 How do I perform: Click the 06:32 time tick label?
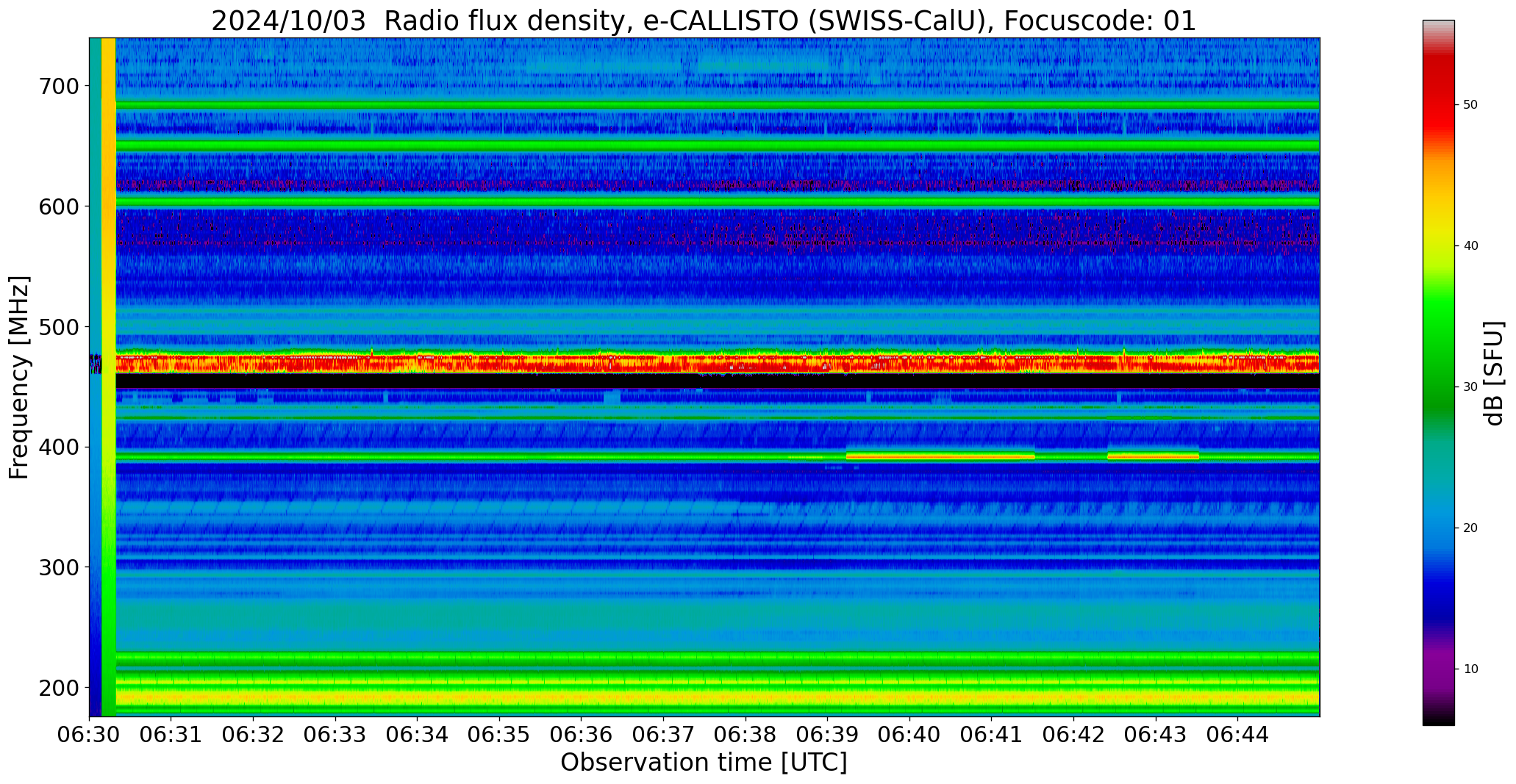[254, 734]
